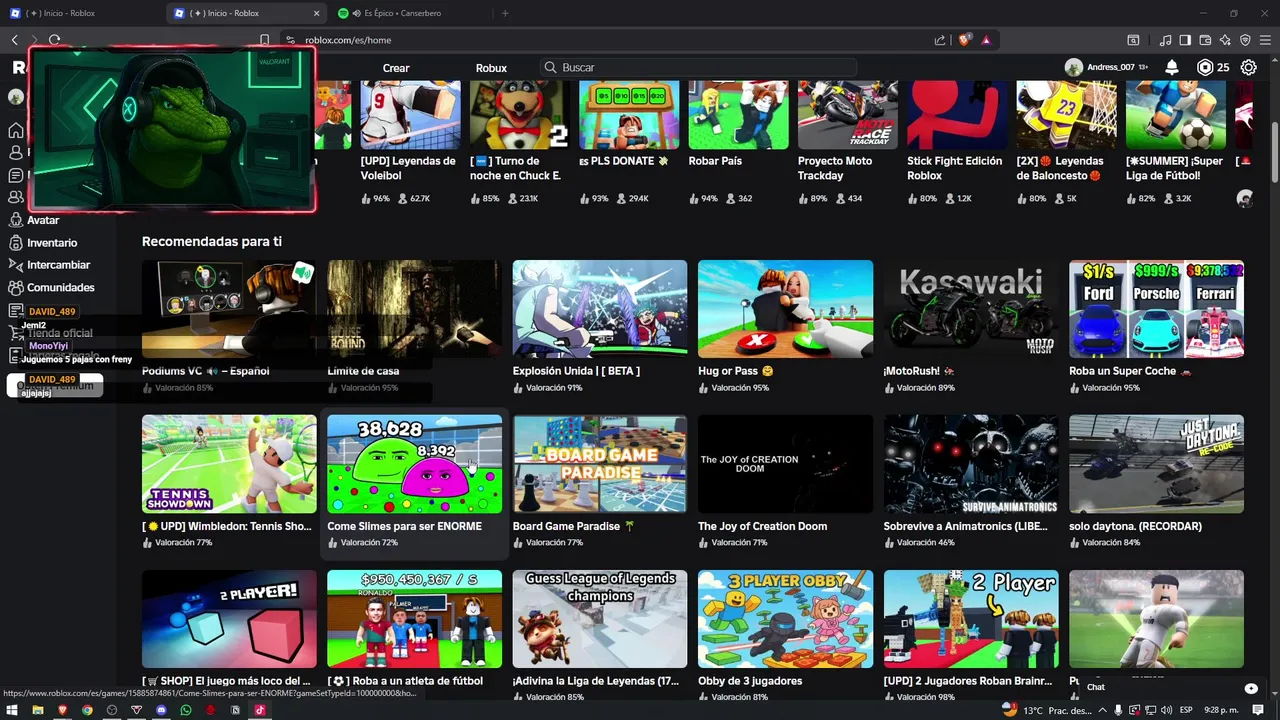Viewport: 1280px width, 720px height.
Task: Open the Guess League of Legends champions thumbnail
Action: (600, 619)
